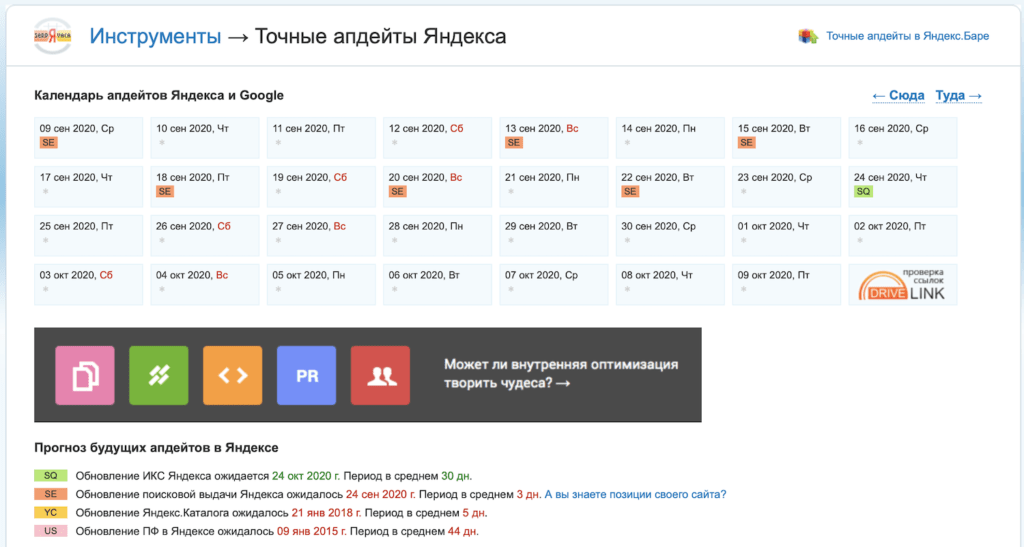Click the green date 24 окт 2020 г.

tap(306, 476)
